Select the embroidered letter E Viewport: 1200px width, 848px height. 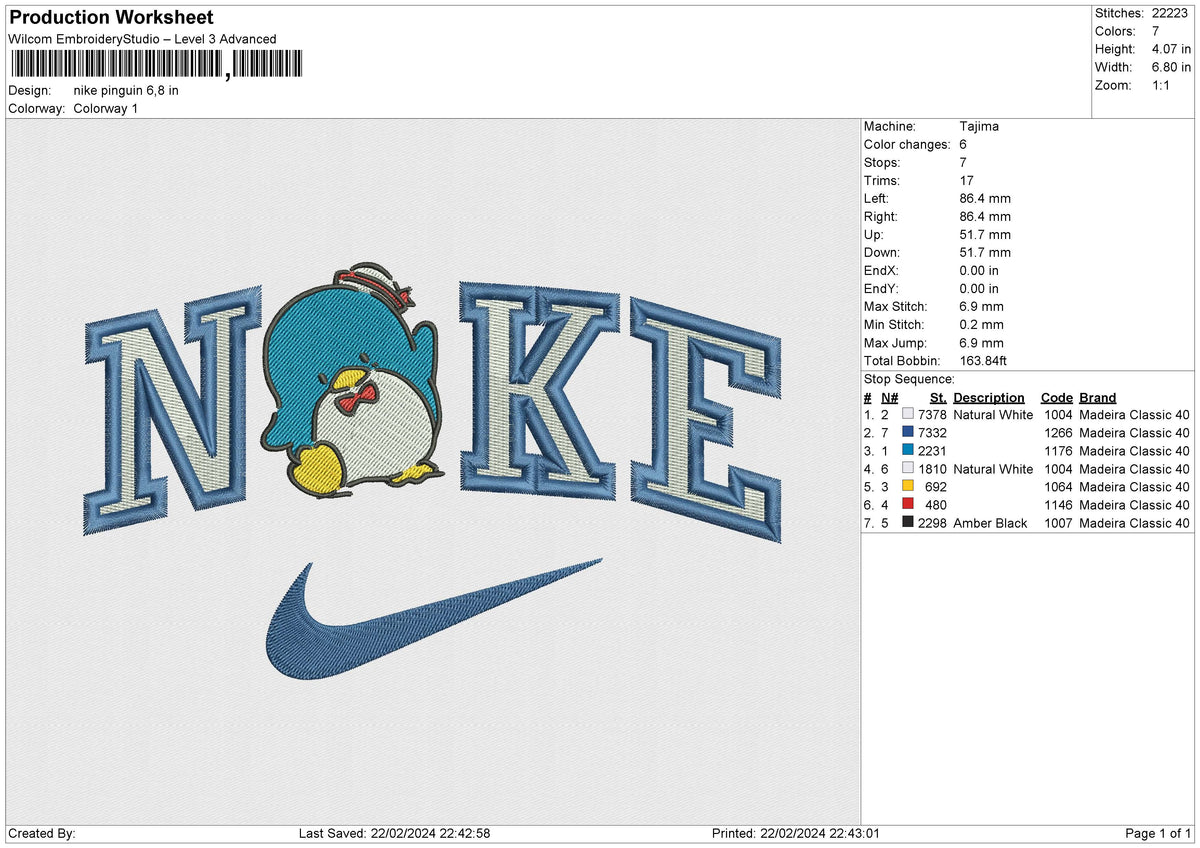pos(705,418)
